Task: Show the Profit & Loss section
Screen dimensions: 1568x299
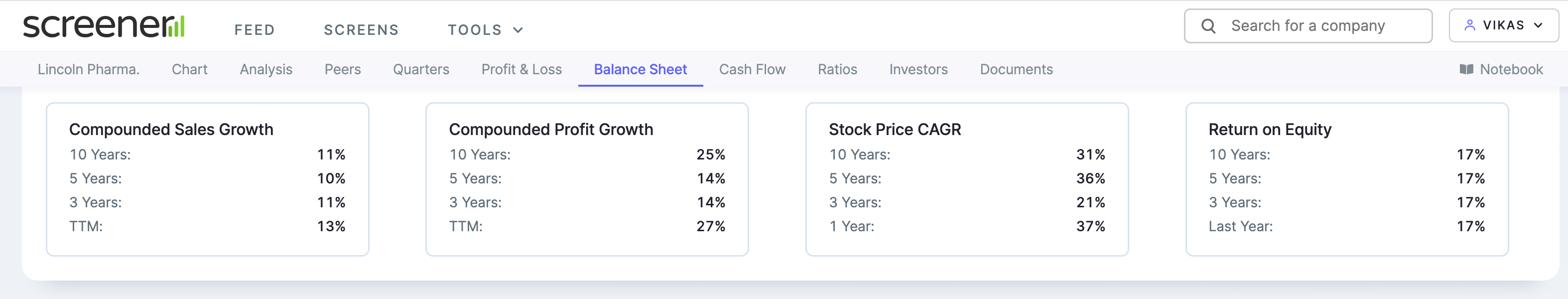Action: [522, 69]
